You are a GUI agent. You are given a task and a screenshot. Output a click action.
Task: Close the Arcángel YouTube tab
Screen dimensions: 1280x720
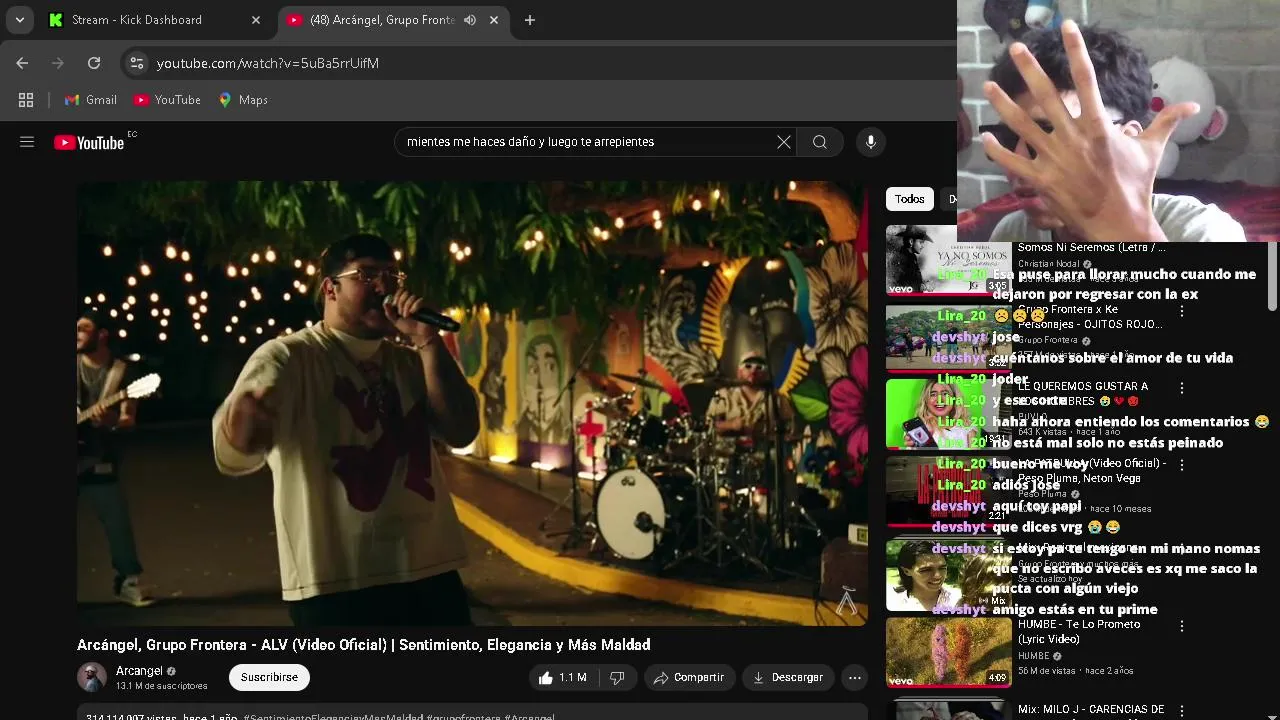[494, 20]
